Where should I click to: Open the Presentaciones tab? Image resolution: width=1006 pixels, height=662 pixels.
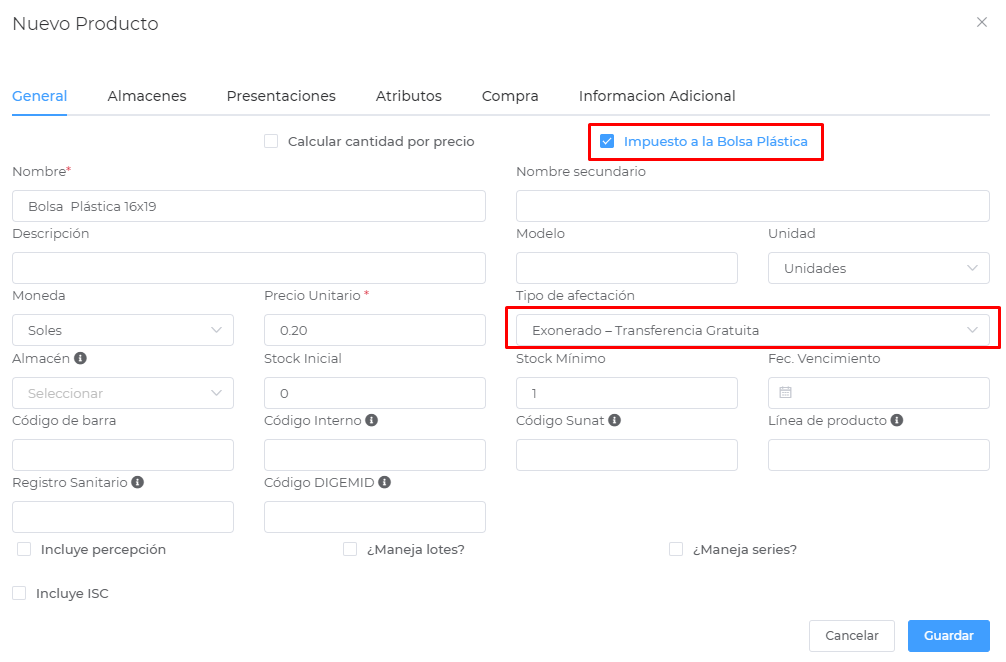281,96
